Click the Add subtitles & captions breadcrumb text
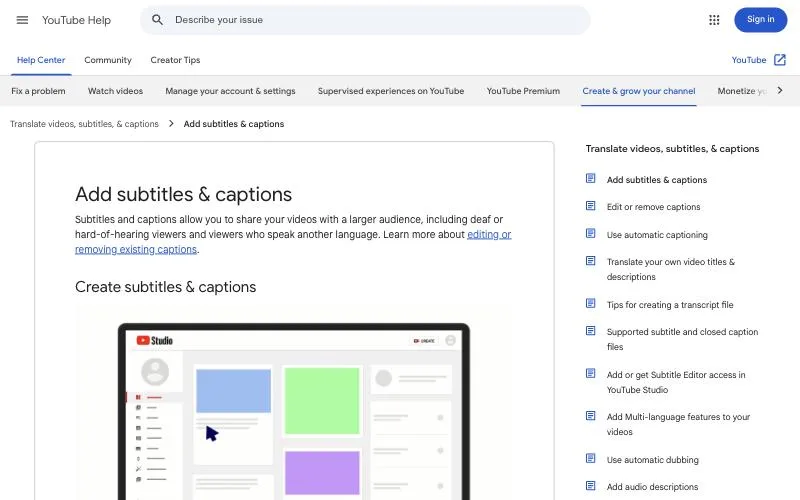Viewport: 800px width, 500px height. (x=234, y=124)
